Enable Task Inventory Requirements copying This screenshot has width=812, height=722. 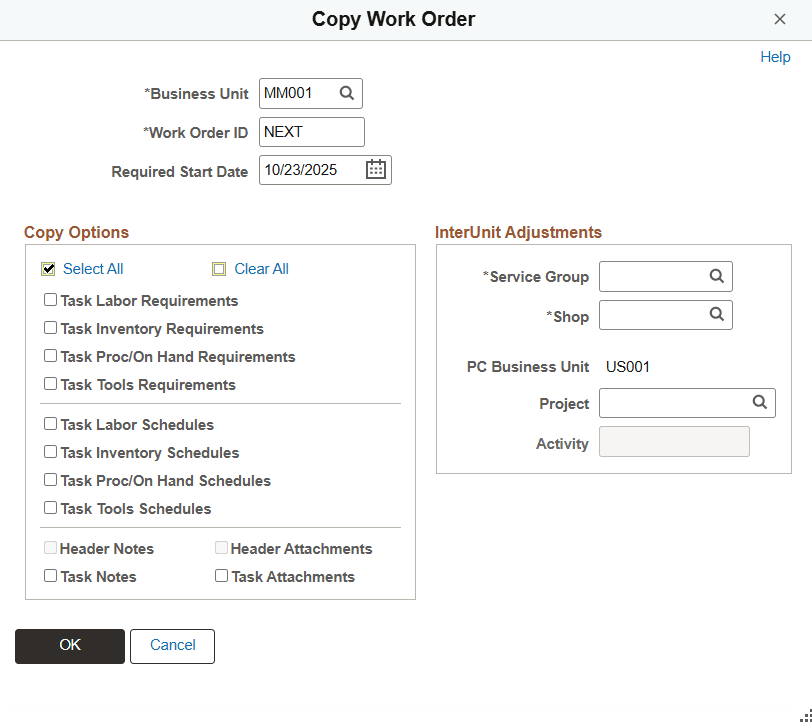[50, 328]
